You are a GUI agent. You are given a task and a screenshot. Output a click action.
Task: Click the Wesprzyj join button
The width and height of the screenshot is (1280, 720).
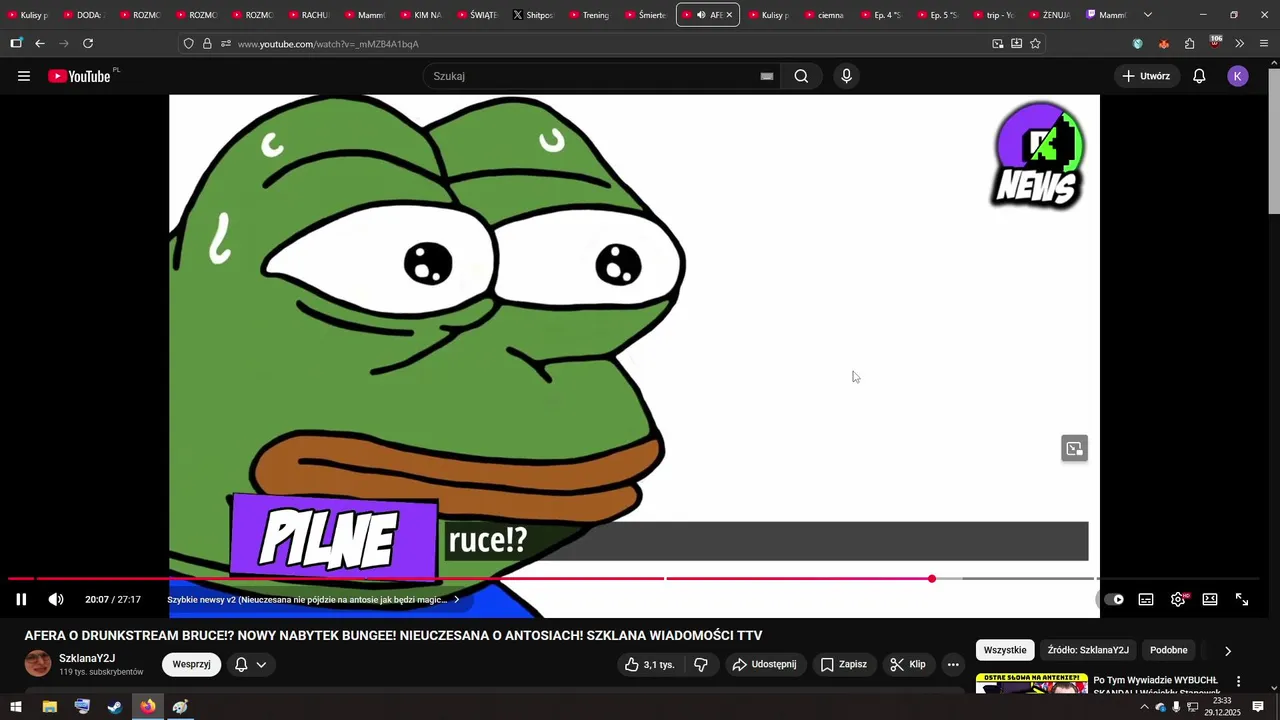191,664
